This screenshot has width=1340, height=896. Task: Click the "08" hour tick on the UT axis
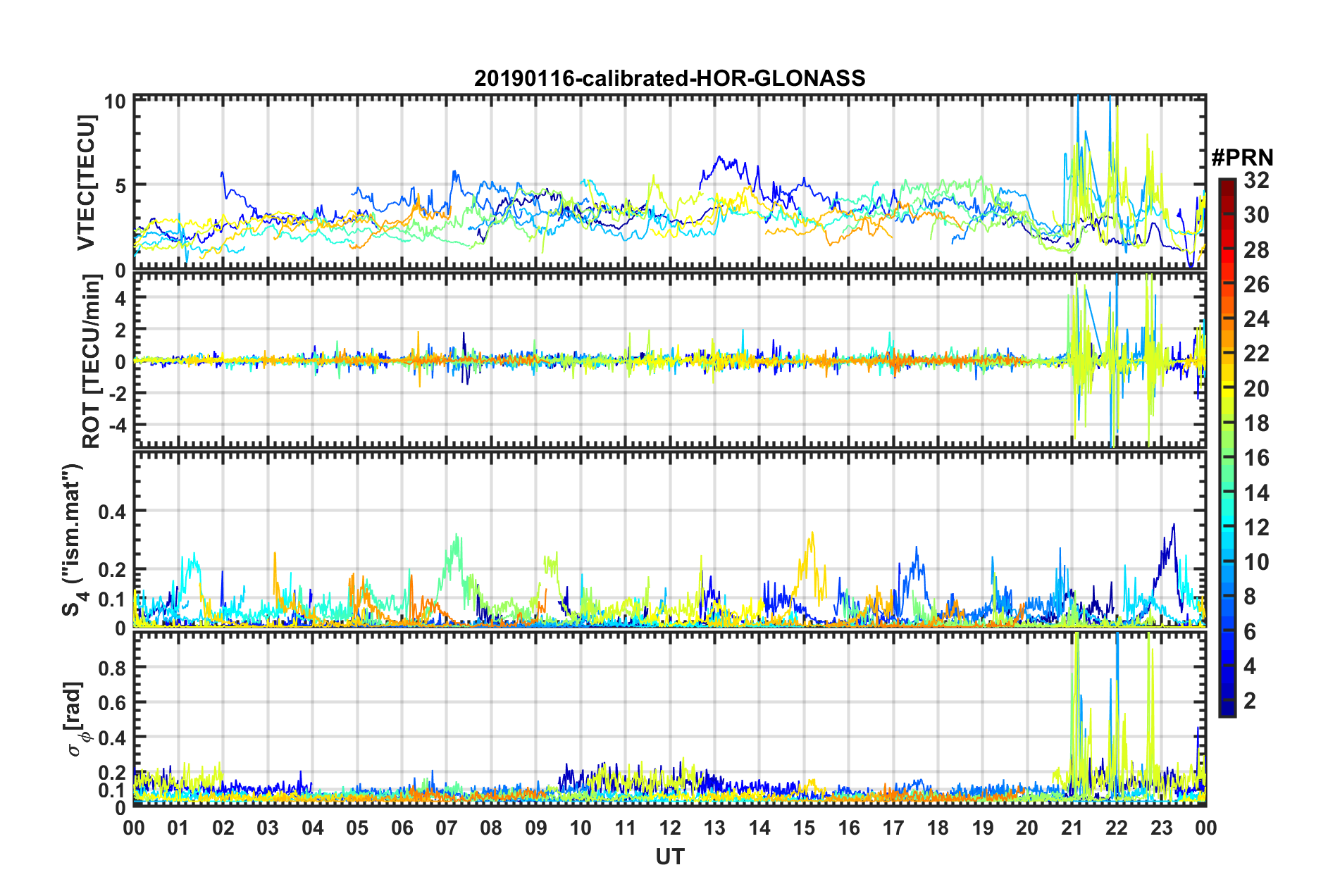pyautogui.click(x=491, y=827)
